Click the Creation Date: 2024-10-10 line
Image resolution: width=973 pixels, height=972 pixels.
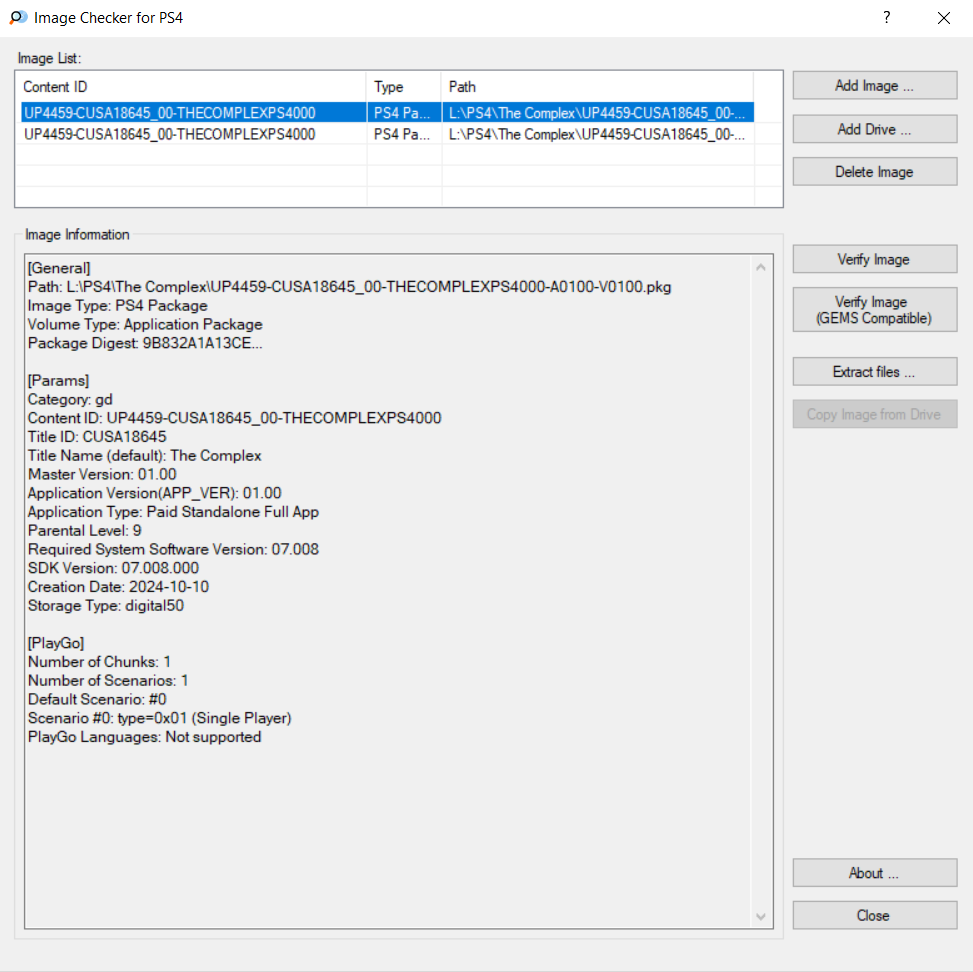118,587
